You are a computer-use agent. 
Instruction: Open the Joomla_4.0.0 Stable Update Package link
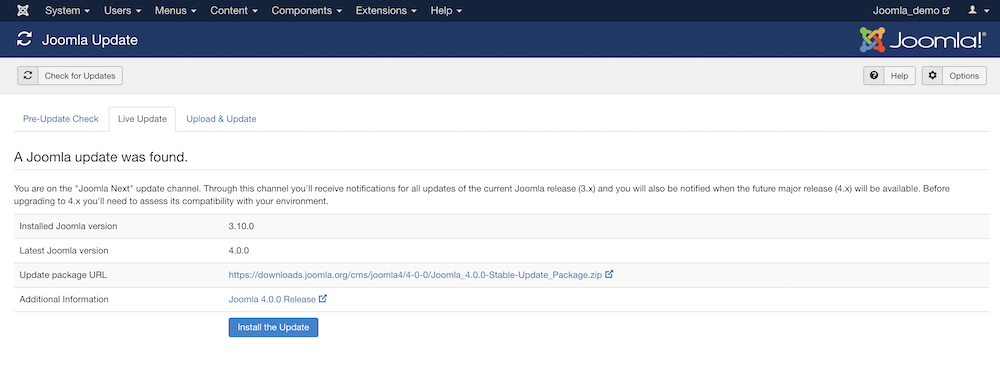[x=415, y=275]
